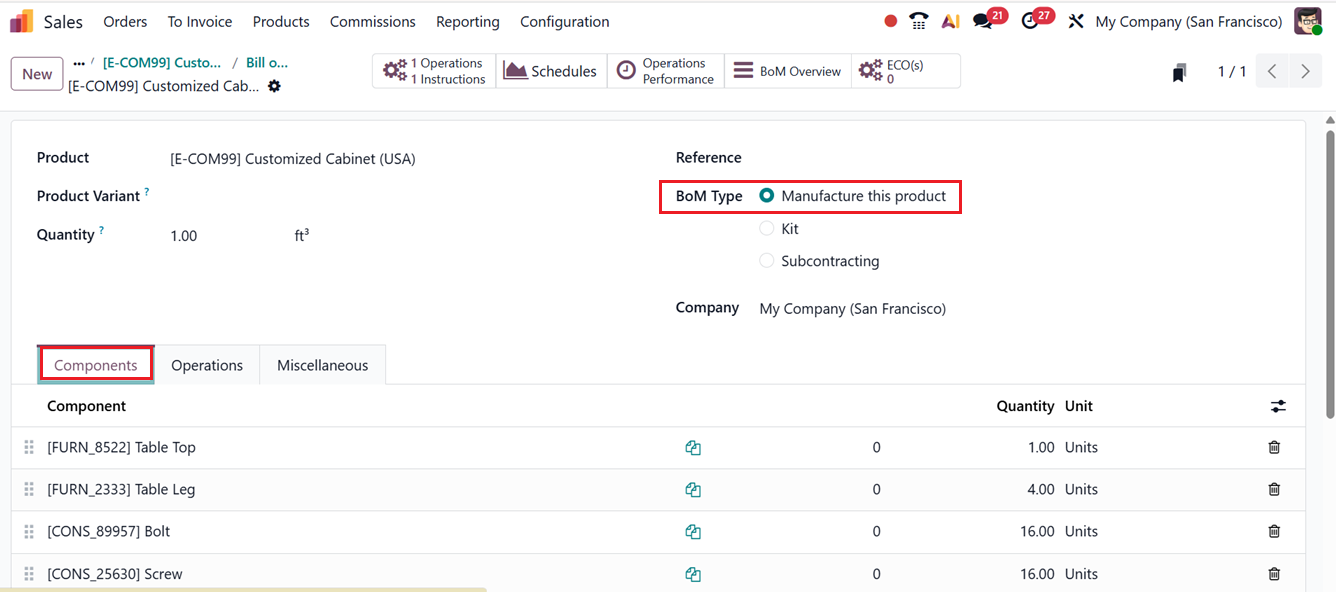Image resolution: width=1336 pixels, height=592 pixels.
Task: Select the Kit BoM type
Action: tap(767, 229)
